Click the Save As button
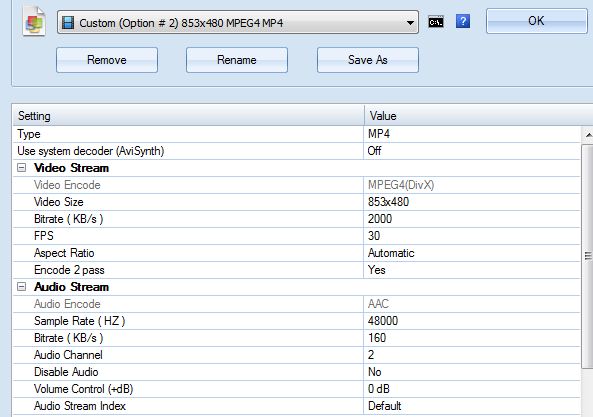The image size is (593, 417). click(368, 60)
